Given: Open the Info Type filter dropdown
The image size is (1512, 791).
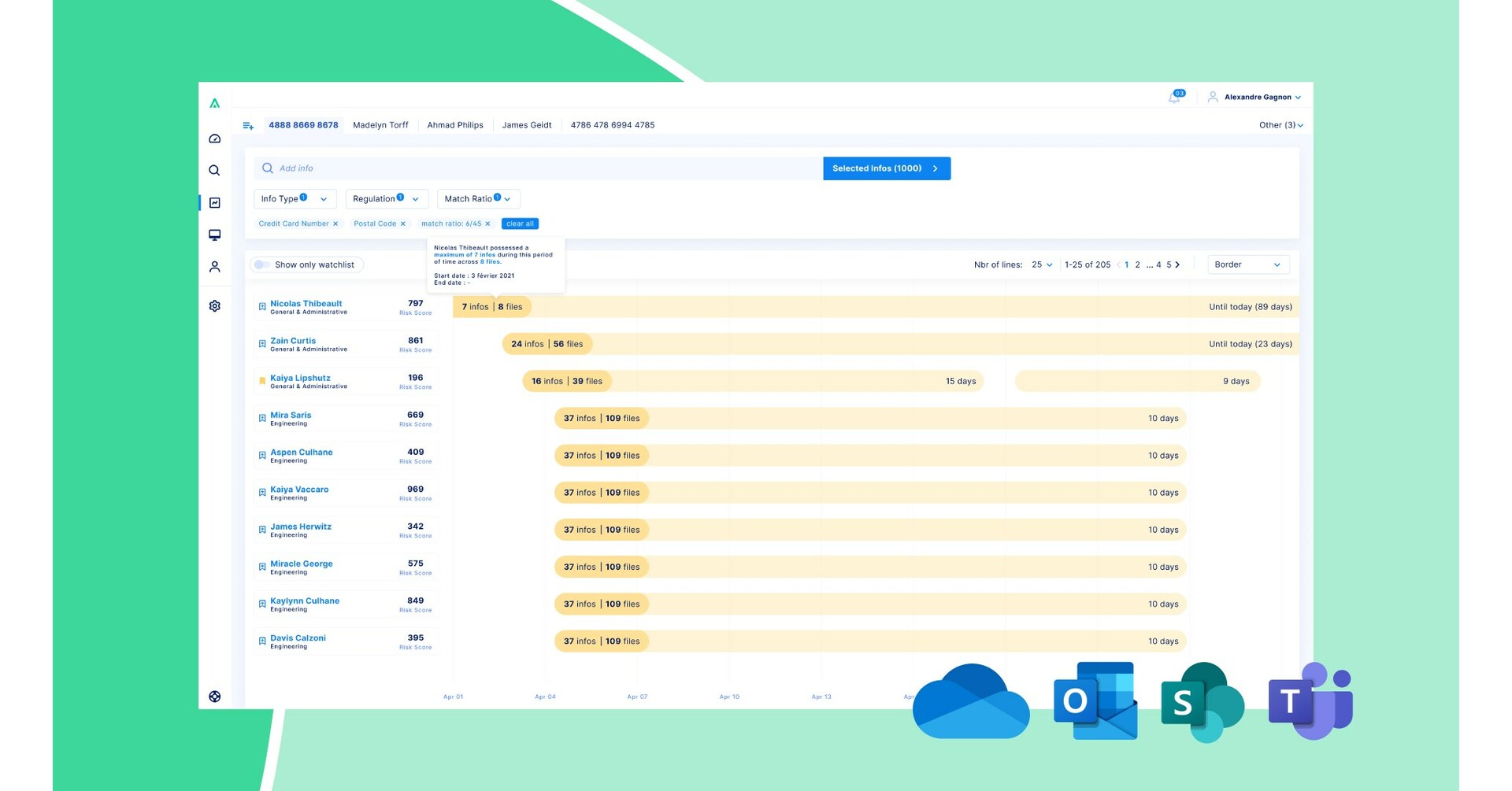Looking at the screenshot, I should click(295, 198).
